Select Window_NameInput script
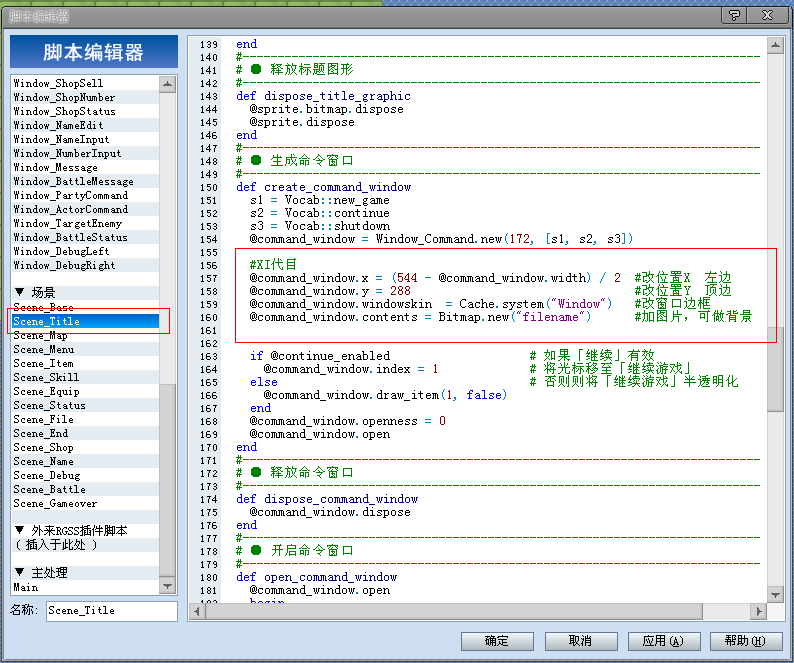 pyautogui.click(x=85, y=139)
